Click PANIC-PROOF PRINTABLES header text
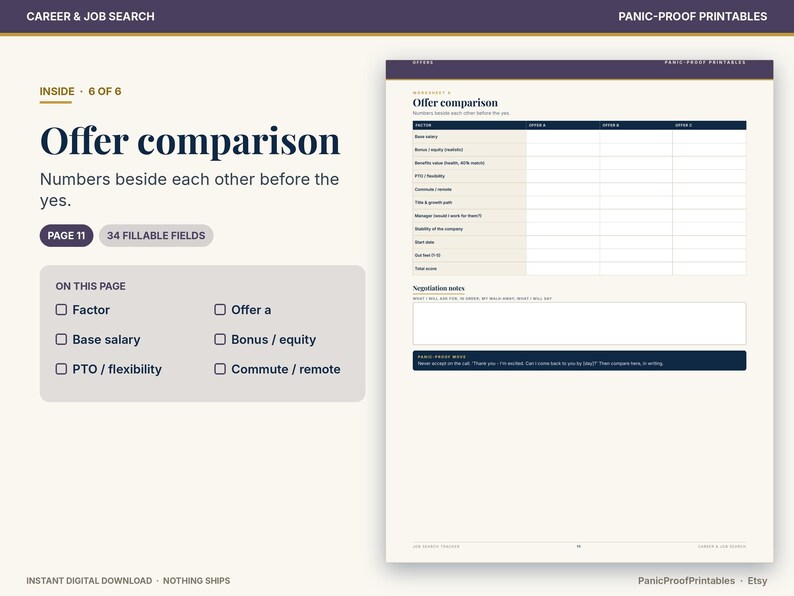The width and height of the screenshot is (794, 596). coord(693,16)
